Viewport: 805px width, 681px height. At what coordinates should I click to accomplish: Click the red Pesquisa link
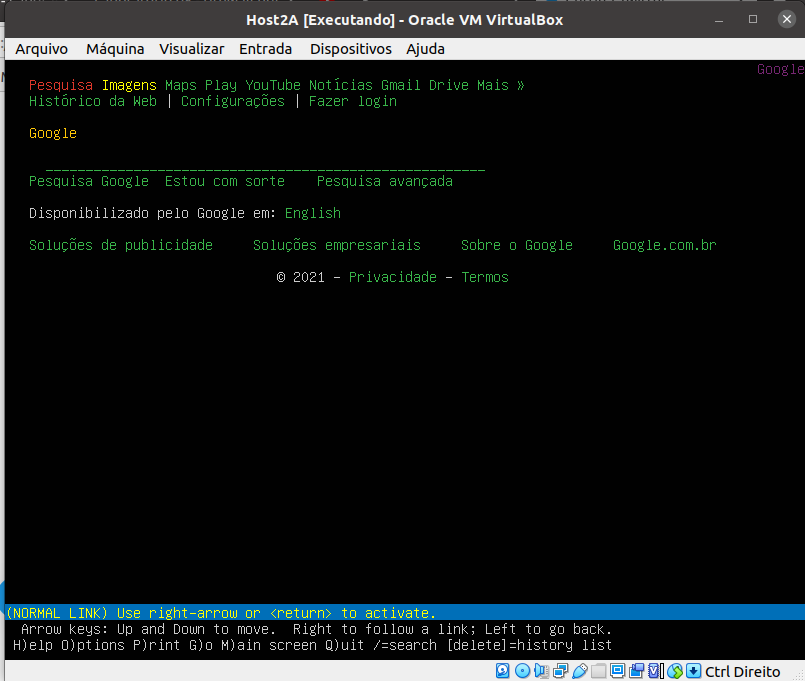[61, 85]
